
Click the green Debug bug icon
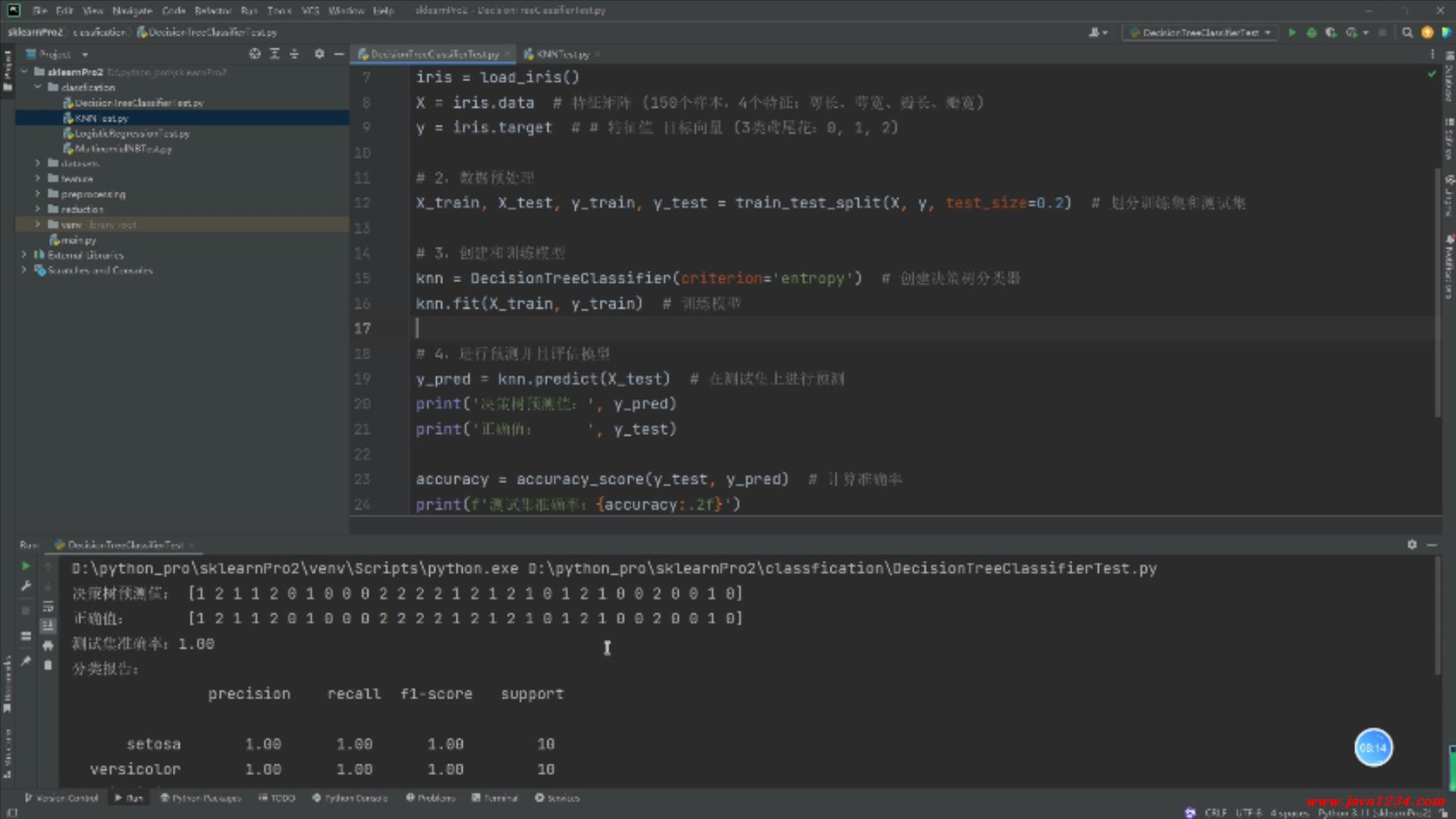click(1311, 33)
